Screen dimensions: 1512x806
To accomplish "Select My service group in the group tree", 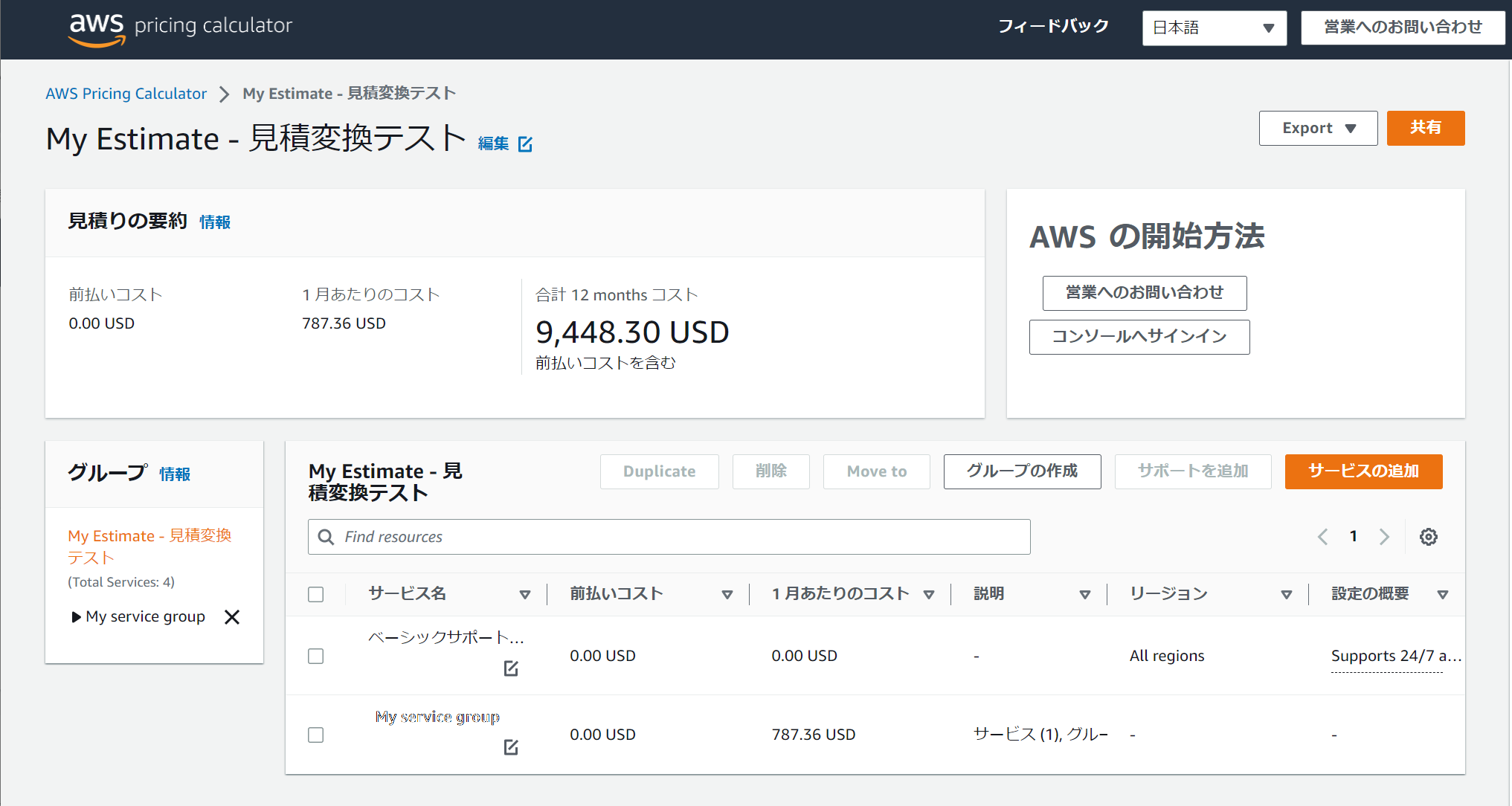I will point(145,616).
